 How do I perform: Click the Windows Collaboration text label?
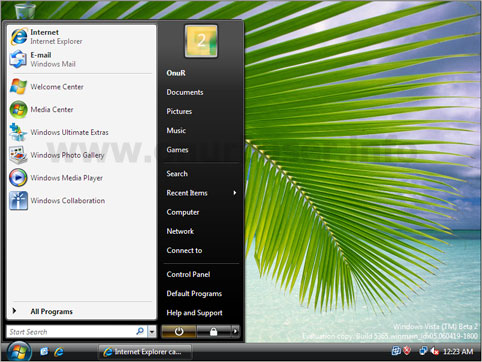[x=68, y=201]
